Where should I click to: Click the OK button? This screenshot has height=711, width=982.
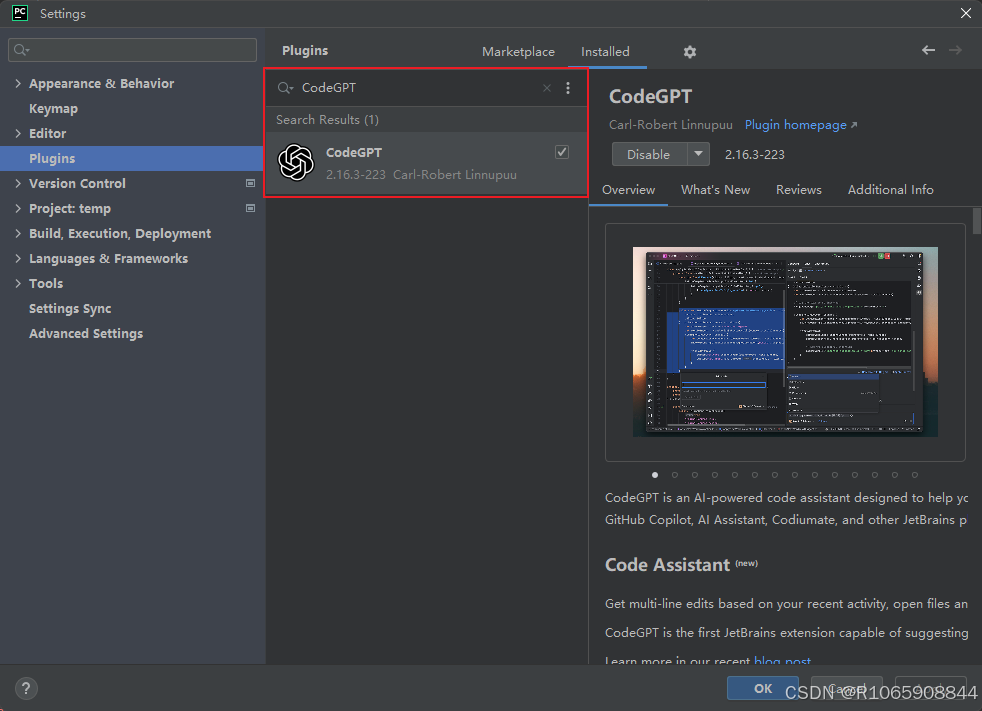point(763,688)
